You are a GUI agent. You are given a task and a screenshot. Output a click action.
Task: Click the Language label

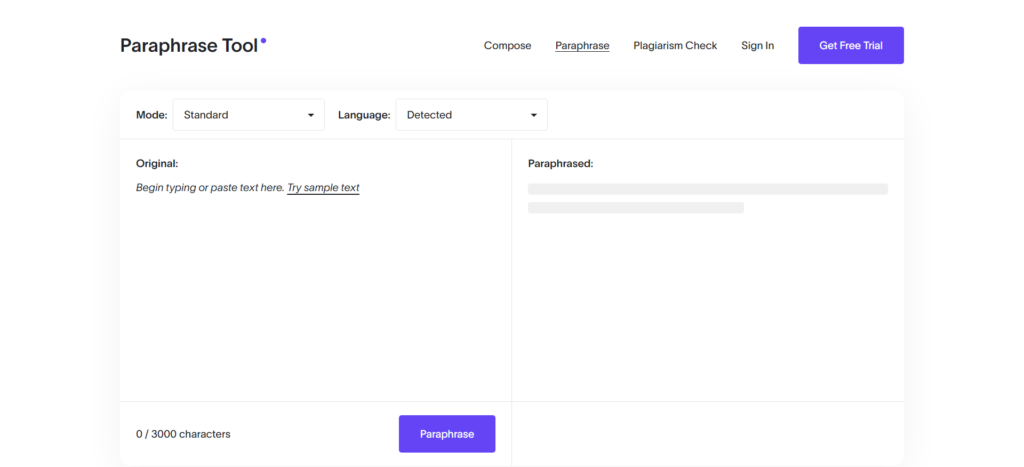point(364,115)
